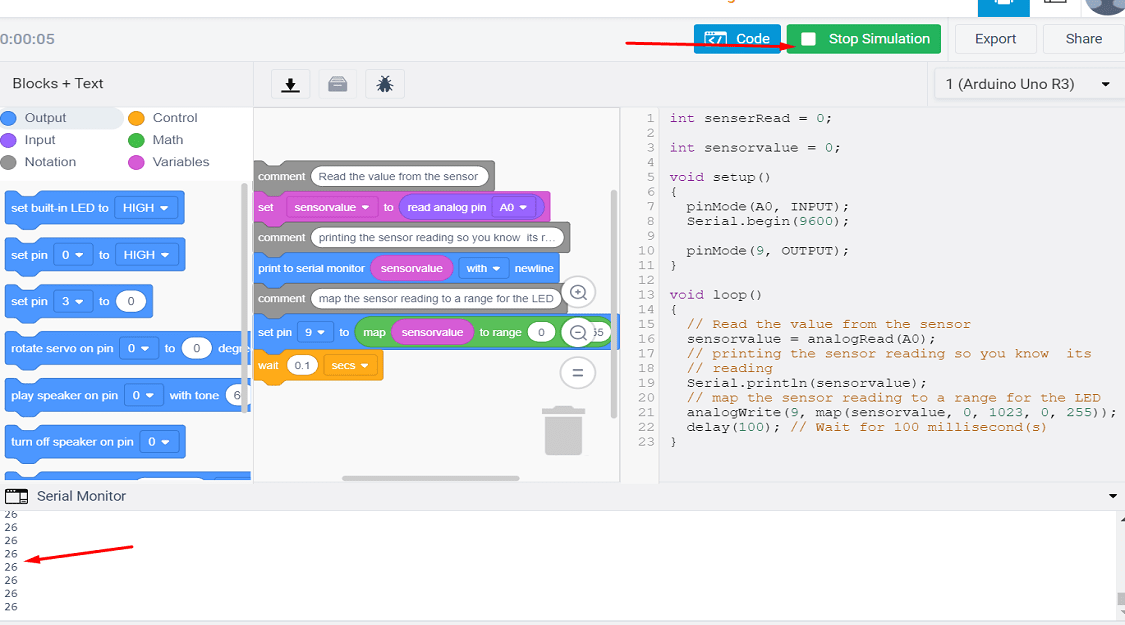
Task: Open pin 3 dropdown in palette block
Action: (x=72, y=301)
